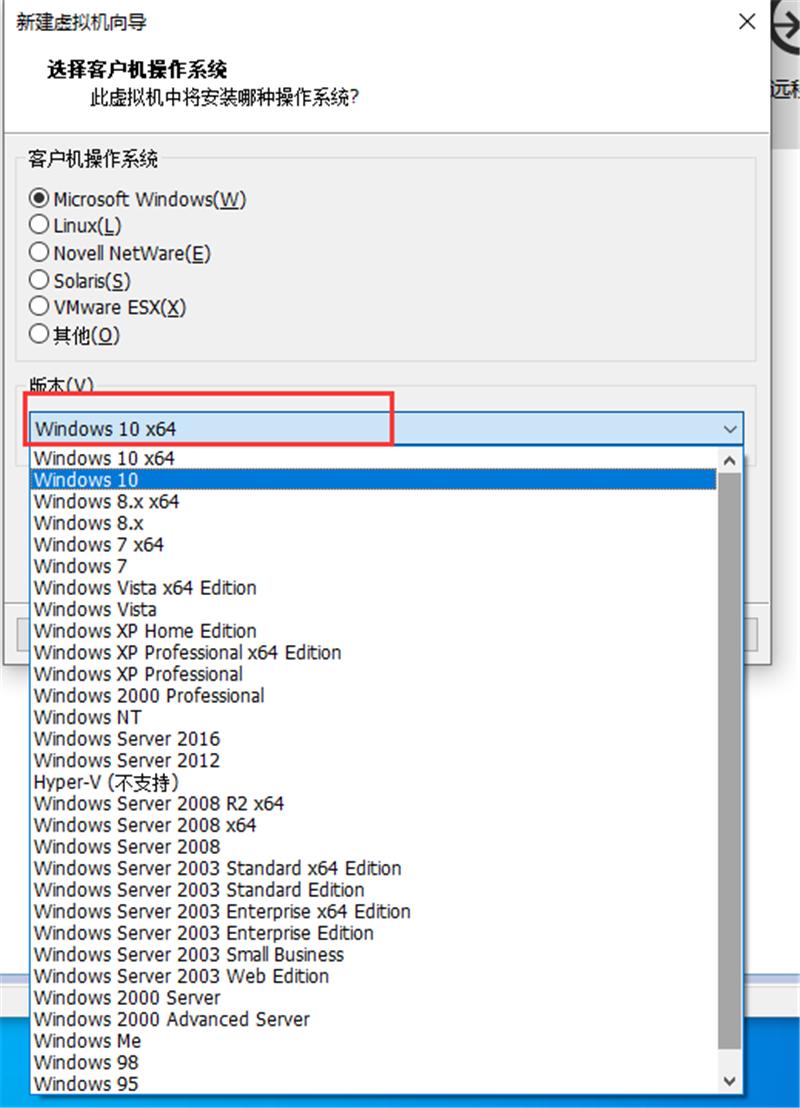The width and height of the screenshot is (800, 1108).
Task: Choose Windows Vista x64 Edition
Action: pos(374,588)
